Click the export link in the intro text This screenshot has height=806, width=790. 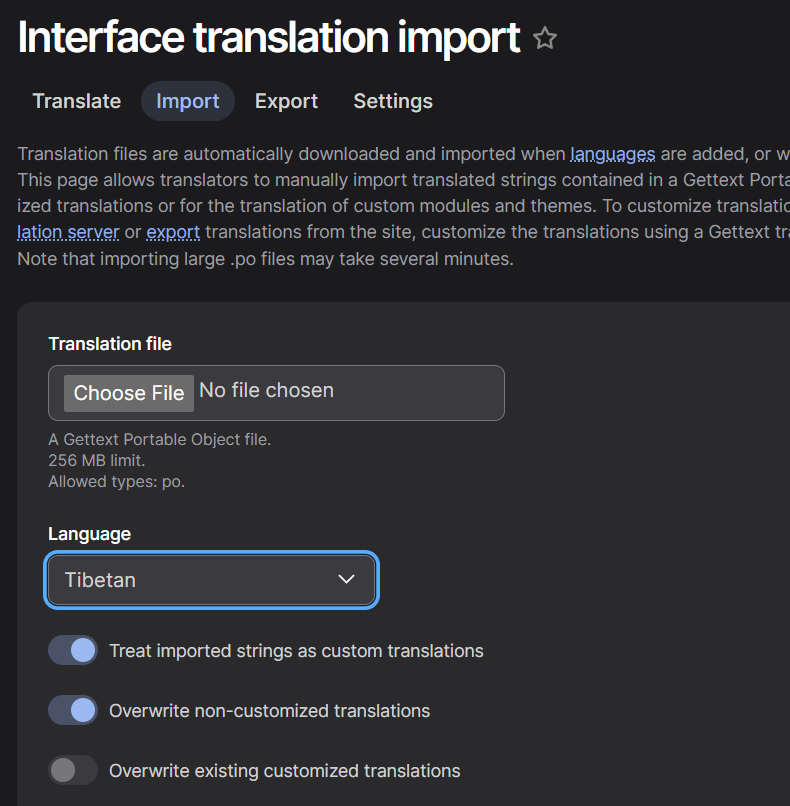(x=173, y=231)
